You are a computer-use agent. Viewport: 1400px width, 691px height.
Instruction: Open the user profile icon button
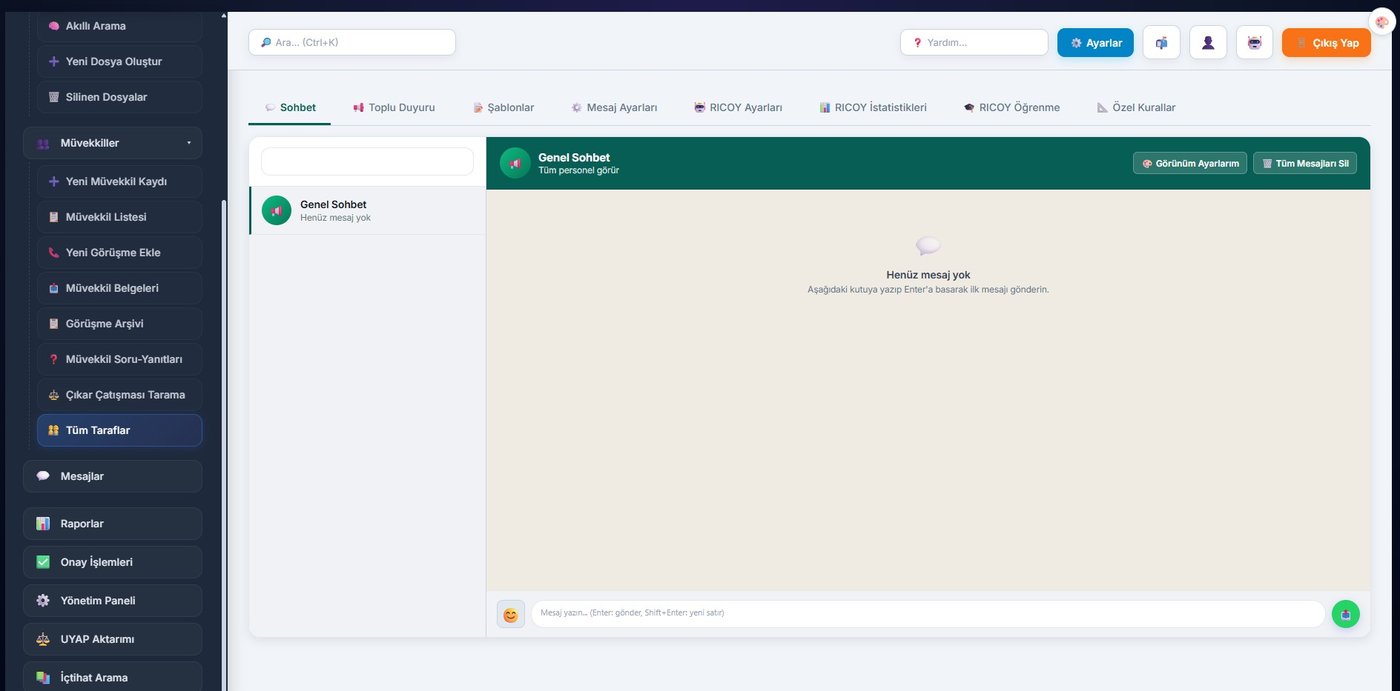click(1208, 43)
